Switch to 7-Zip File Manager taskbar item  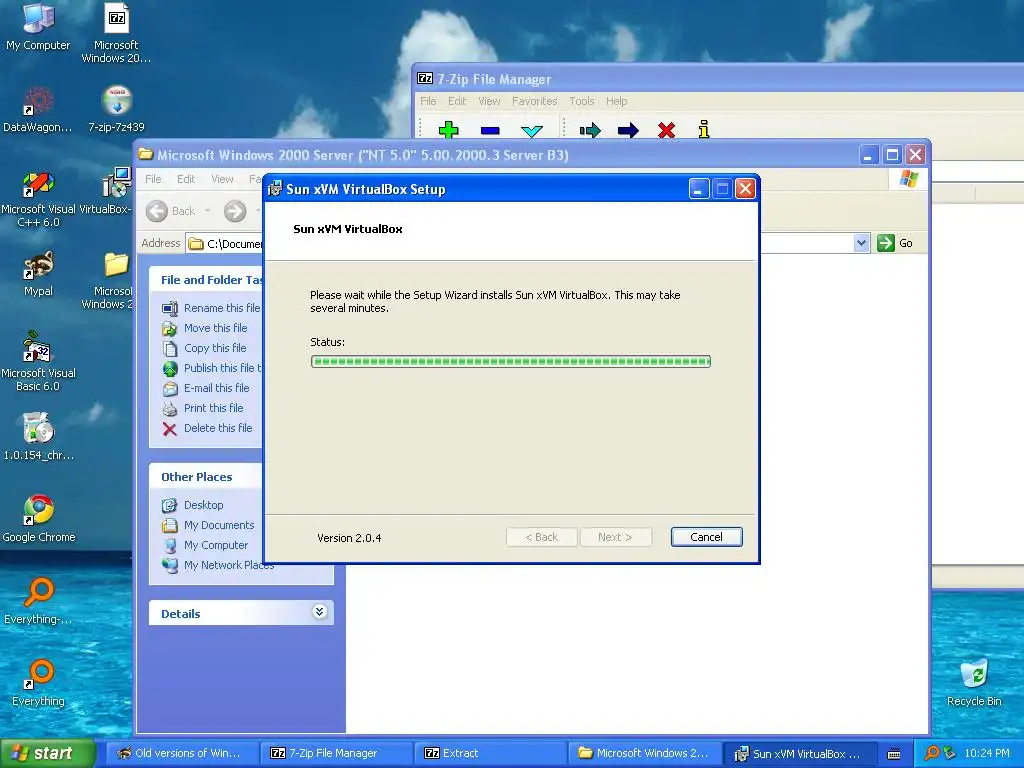[336, 753]
